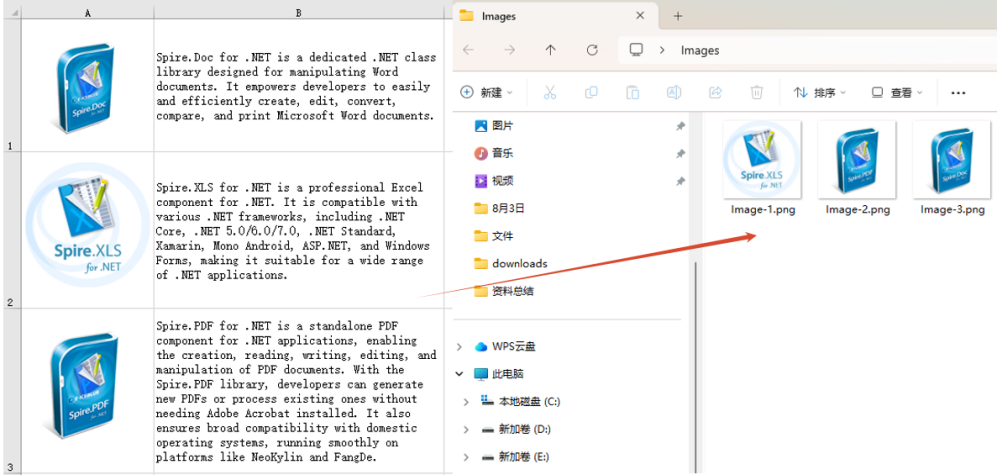Image resolution: width=997 pixels, height=475 pixels.
Task: Collapse the 此电脑 tree node
Action: point(459,374)
